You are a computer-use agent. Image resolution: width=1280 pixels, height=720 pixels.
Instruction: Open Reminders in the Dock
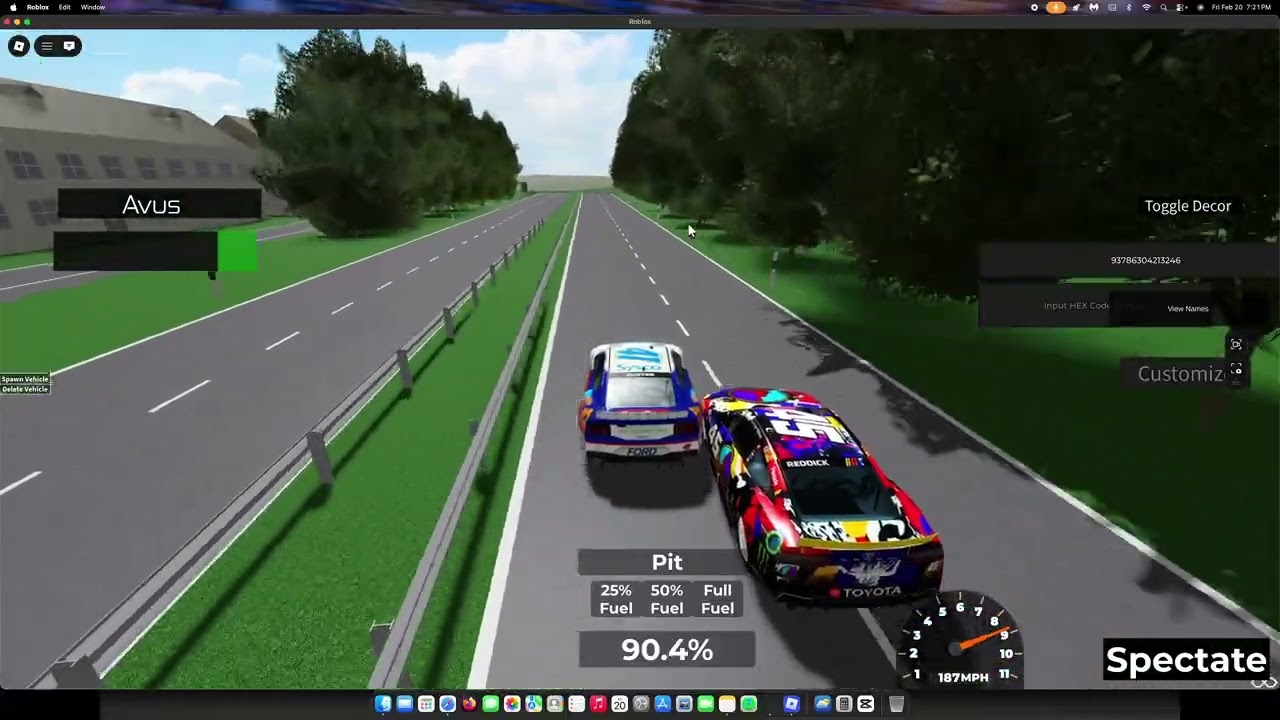[577, 704]
